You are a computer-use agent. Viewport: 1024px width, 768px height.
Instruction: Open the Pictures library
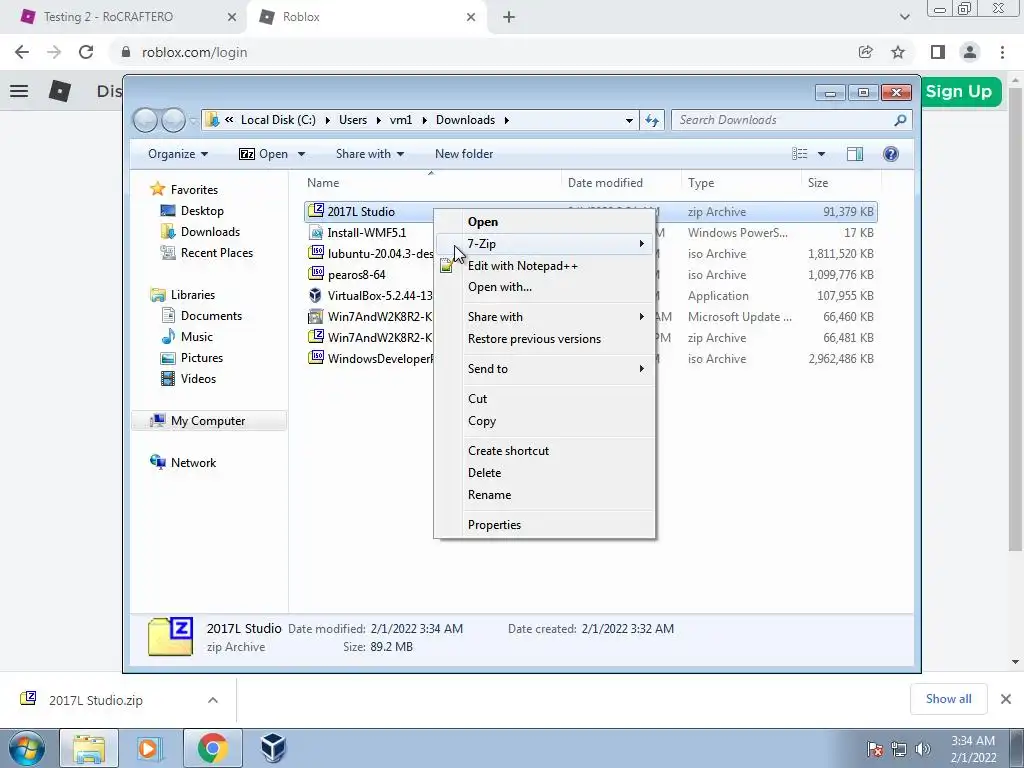tap(201, 358)
